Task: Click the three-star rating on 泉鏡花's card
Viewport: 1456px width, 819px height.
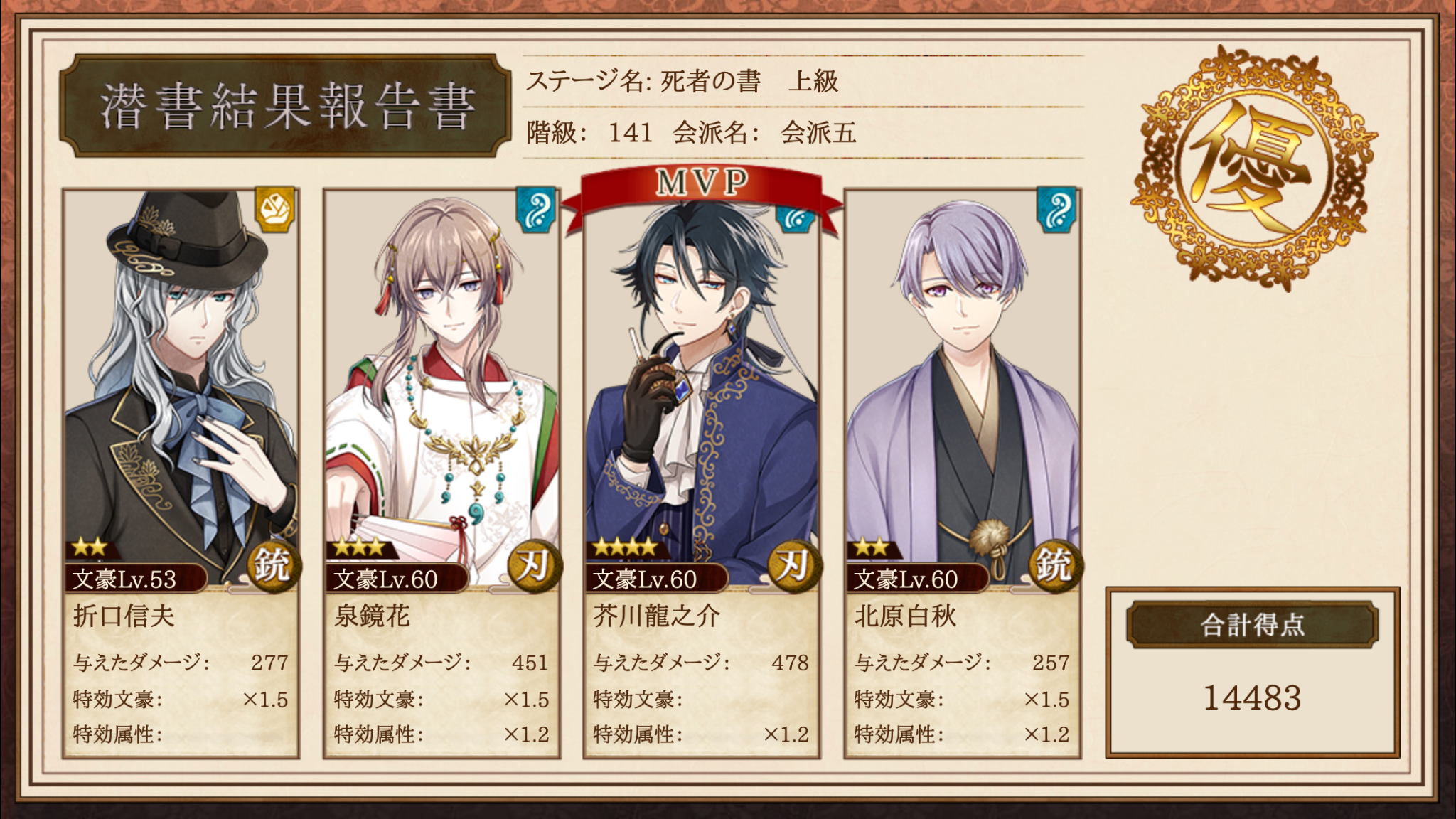Action: [x=358, y=547]
